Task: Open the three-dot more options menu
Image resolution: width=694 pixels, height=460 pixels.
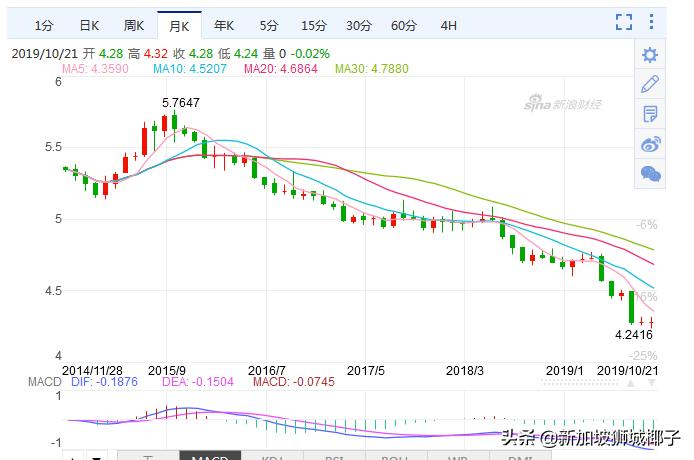Action: click(651, 21)
